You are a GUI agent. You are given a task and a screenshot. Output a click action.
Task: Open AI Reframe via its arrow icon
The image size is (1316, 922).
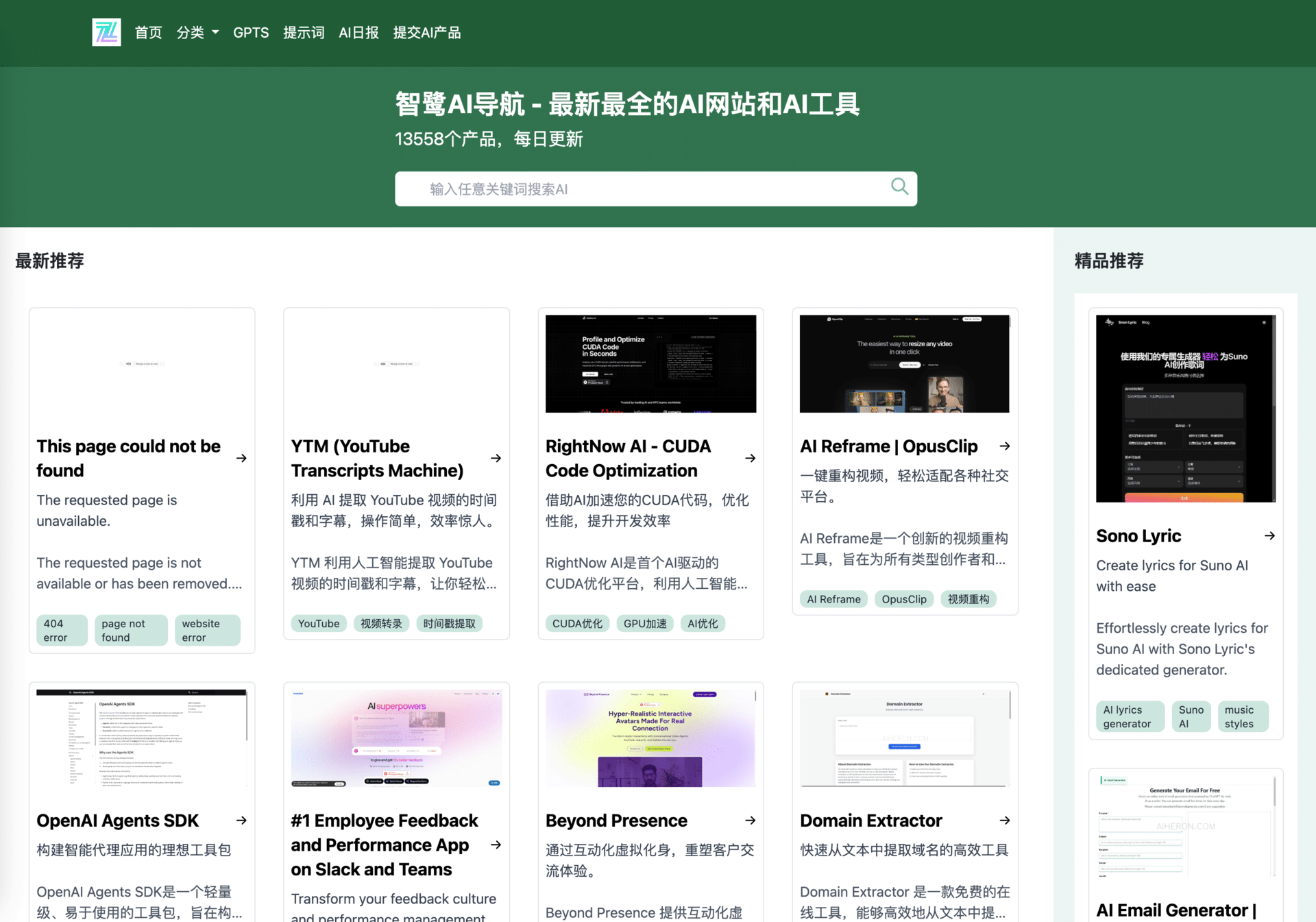1004,446
